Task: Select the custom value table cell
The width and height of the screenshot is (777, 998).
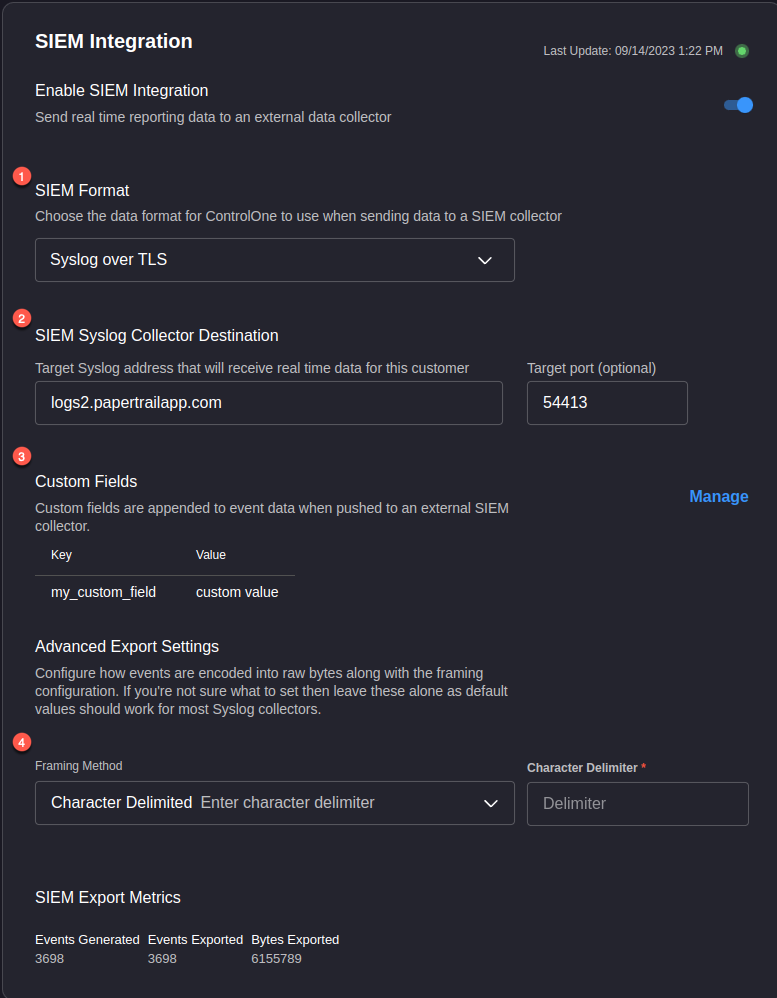Action: point(237,593)
